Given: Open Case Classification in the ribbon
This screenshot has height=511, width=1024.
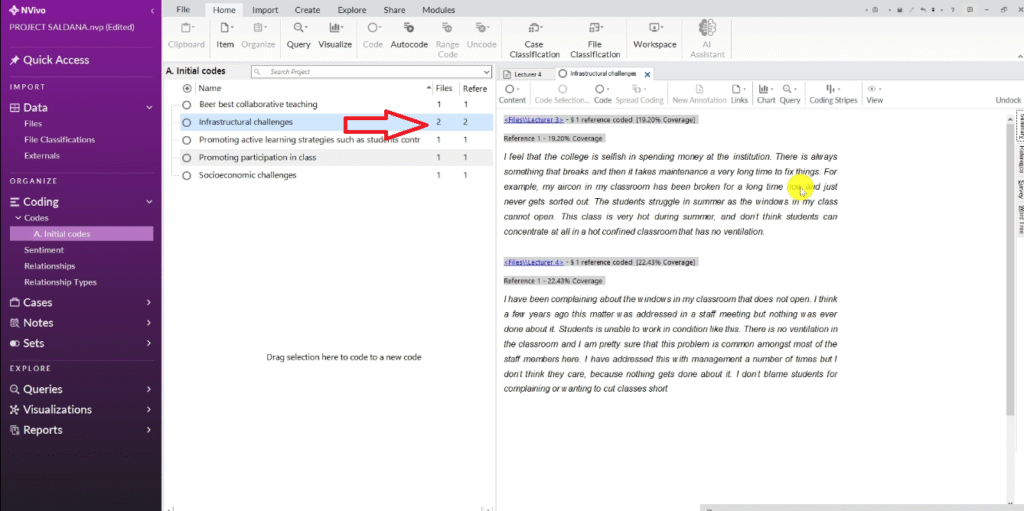Looking at the screenshot, I should (534, 34).
